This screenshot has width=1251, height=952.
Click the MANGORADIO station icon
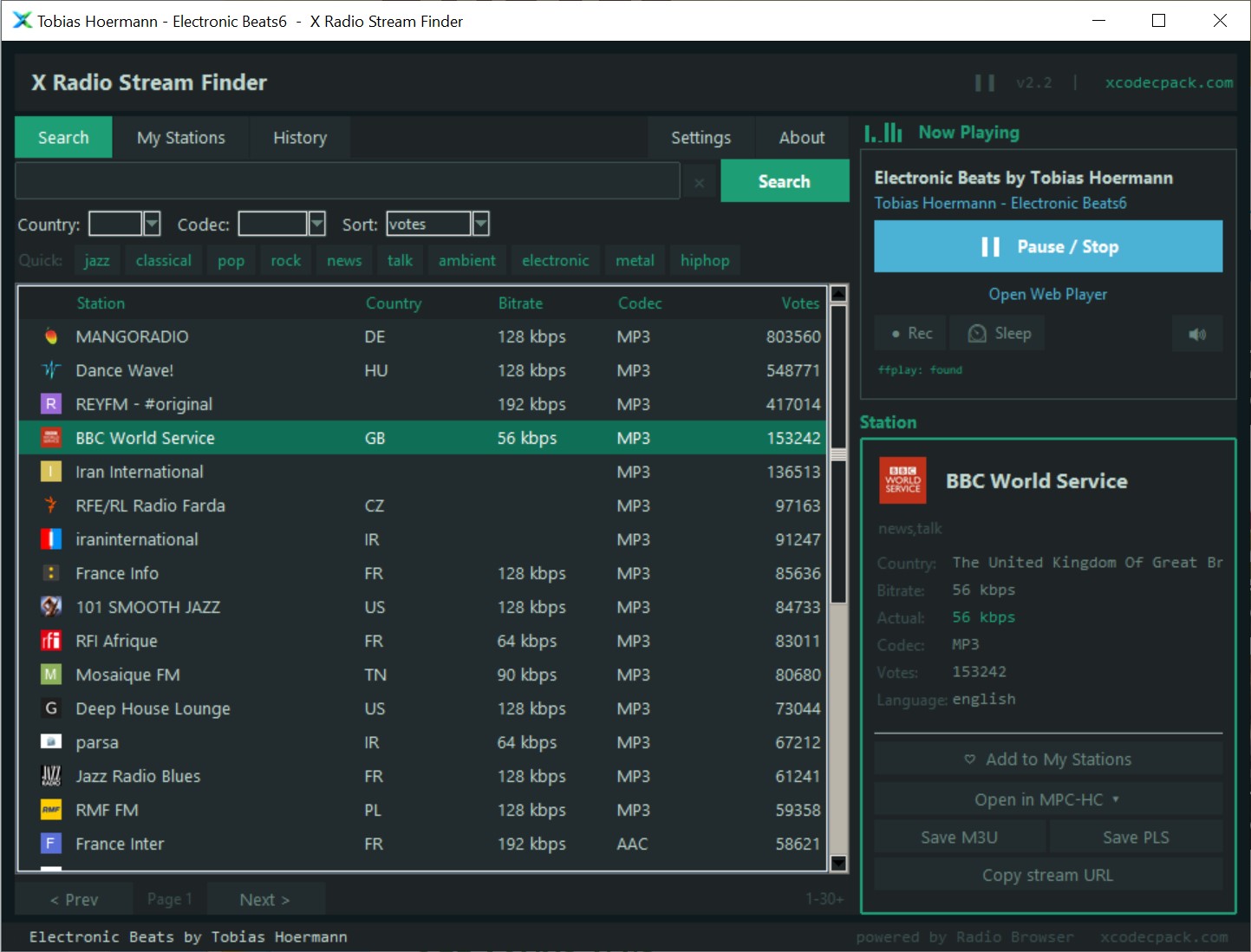click(51, 336)
